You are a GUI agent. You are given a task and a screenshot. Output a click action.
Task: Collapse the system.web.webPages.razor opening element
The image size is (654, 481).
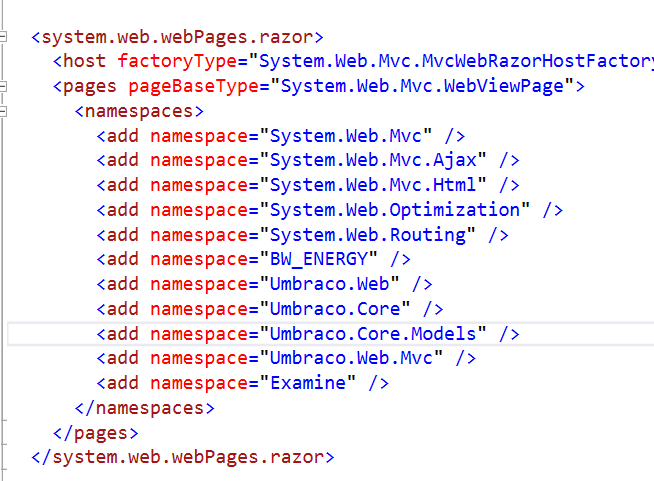point(4,37)
